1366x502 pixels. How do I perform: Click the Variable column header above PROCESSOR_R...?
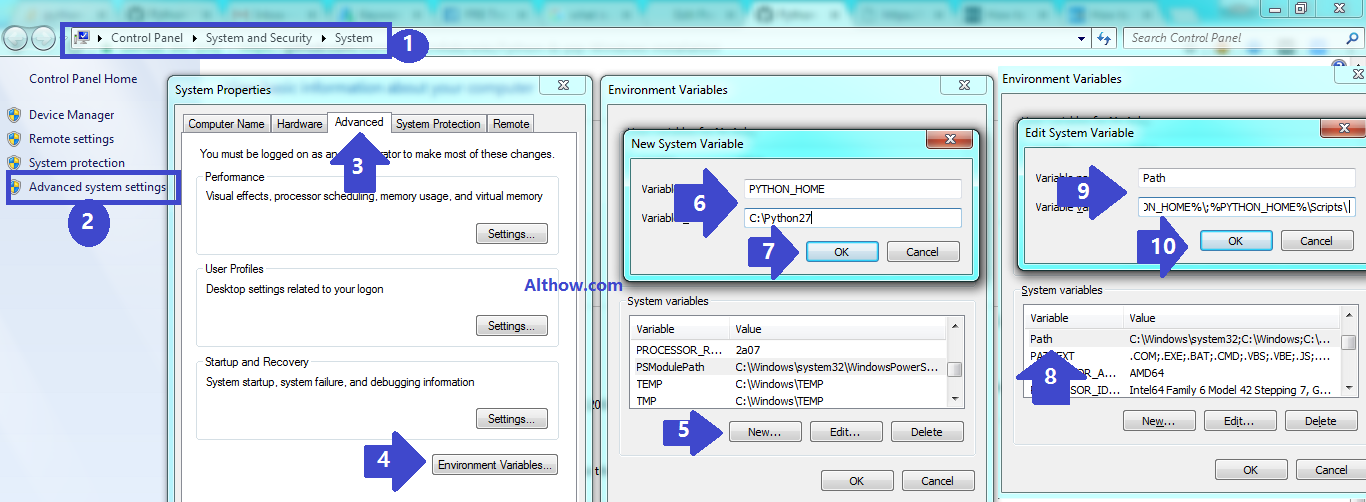pyautogui.click(x=680, y=329)
